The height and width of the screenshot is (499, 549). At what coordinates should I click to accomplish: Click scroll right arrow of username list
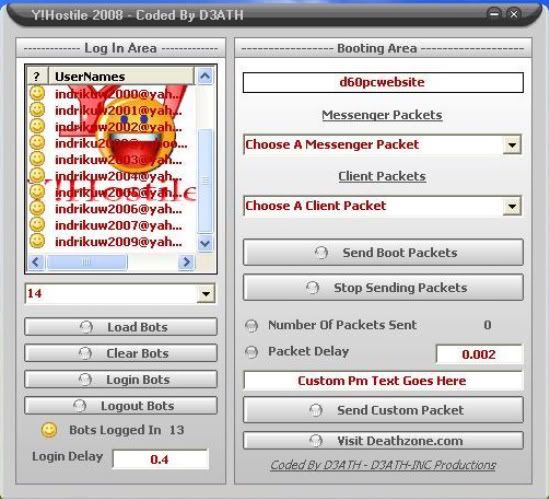pyautogui.click(x=186, y=262)
